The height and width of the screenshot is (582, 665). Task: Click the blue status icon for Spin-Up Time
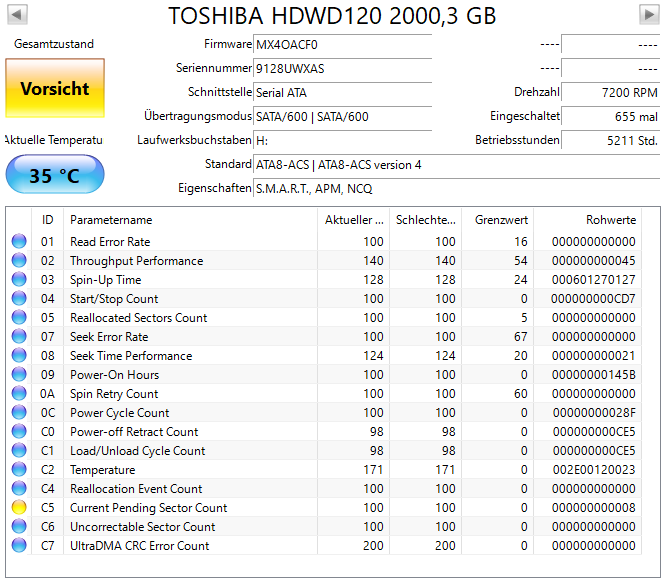(x=19, y=280)
